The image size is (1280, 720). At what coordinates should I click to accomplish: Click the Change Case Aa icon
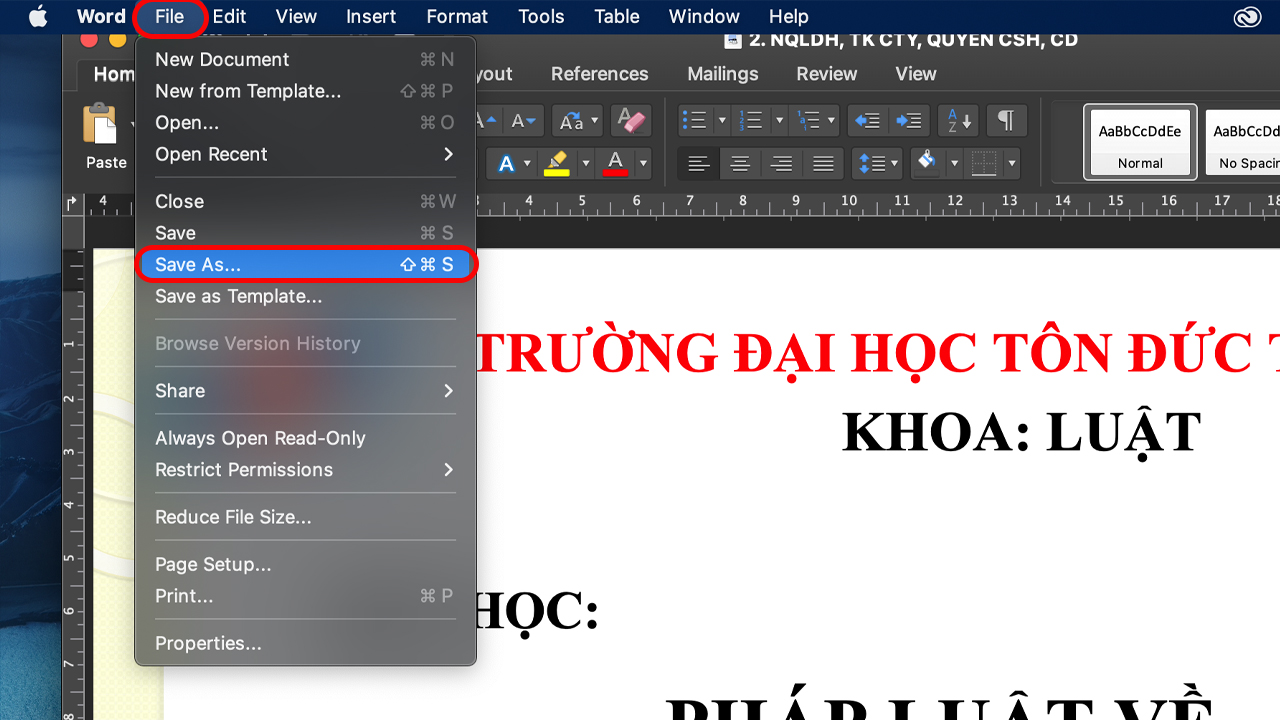tap(571, 121)
